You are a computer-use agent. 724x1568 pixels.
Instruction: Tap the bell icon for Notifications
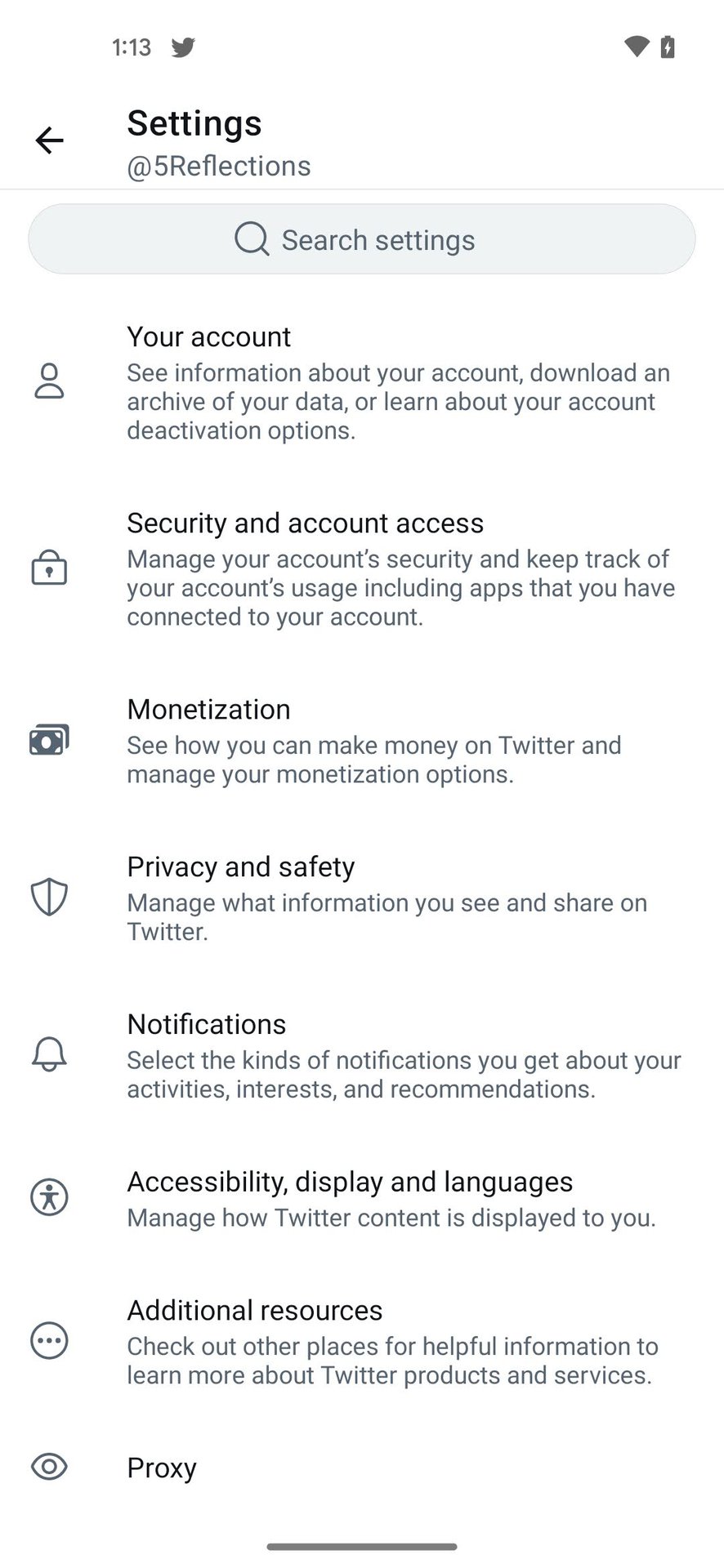tap(49, 1054)
